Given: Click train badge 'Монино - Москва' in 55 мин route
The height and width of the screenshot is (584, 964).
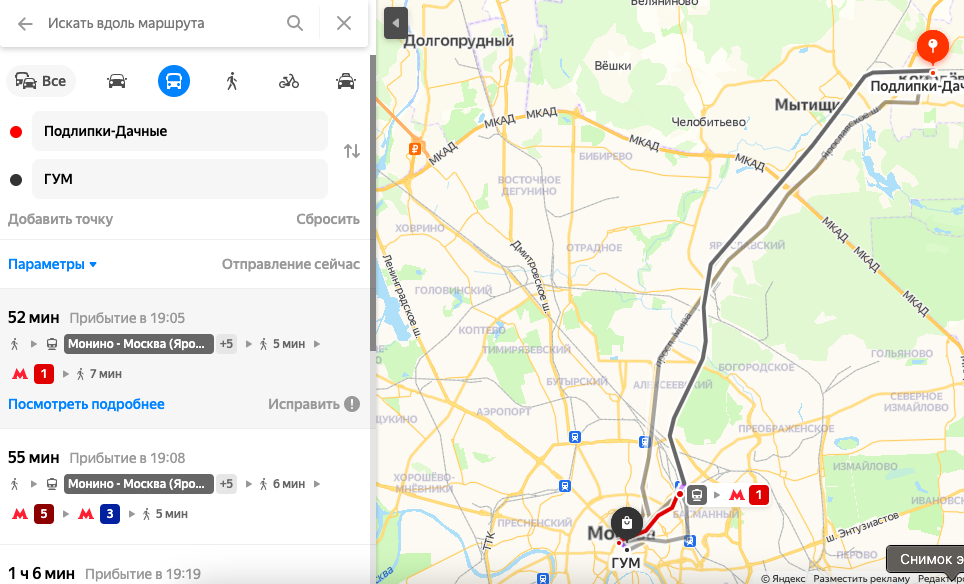Looking at the screenshot, I should pyautogui.click(x=139, y=484).
